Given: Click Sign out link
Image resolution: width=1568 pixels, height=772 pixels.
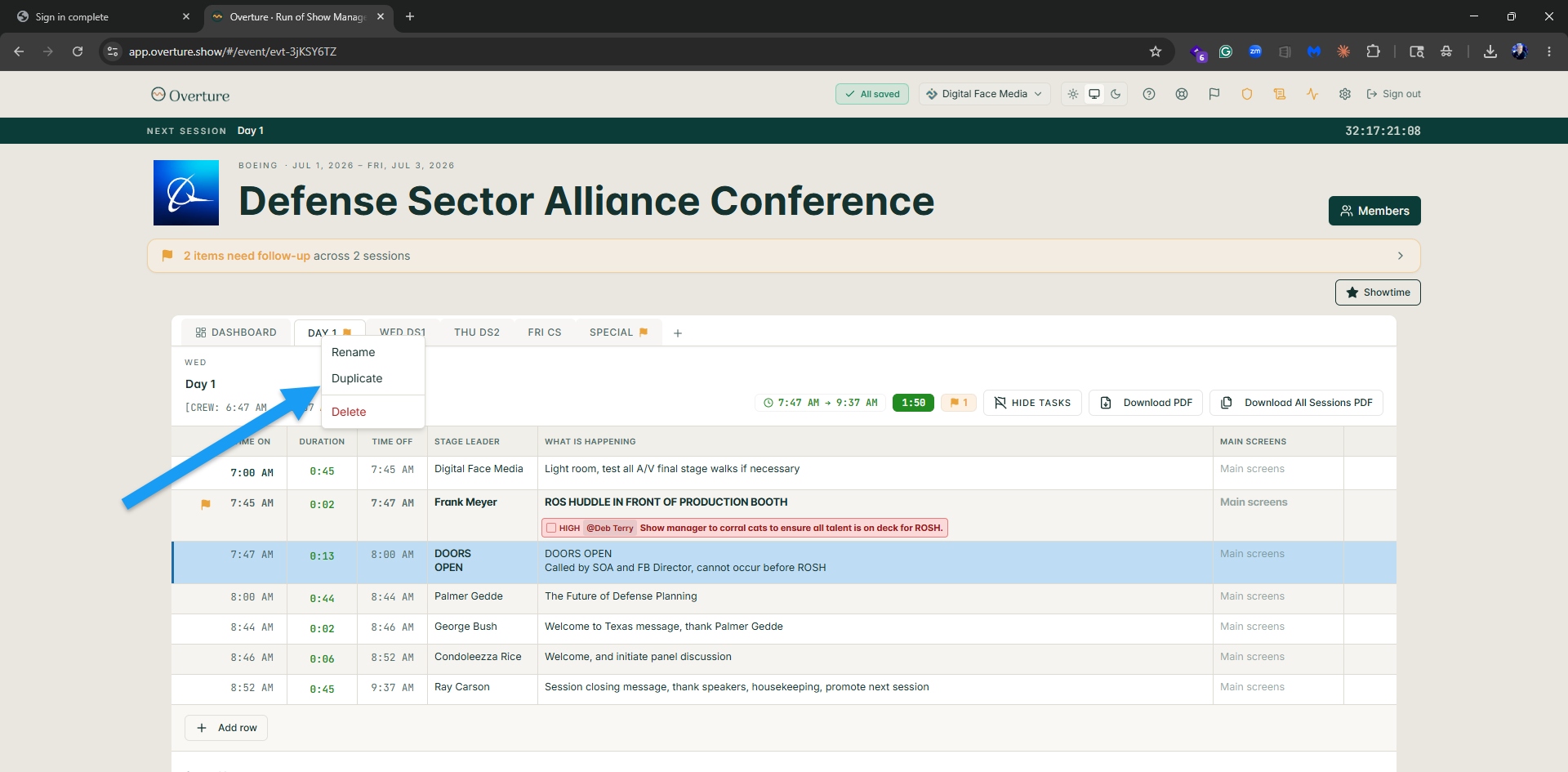Looking at the screenshot, I should [1393, 94].
